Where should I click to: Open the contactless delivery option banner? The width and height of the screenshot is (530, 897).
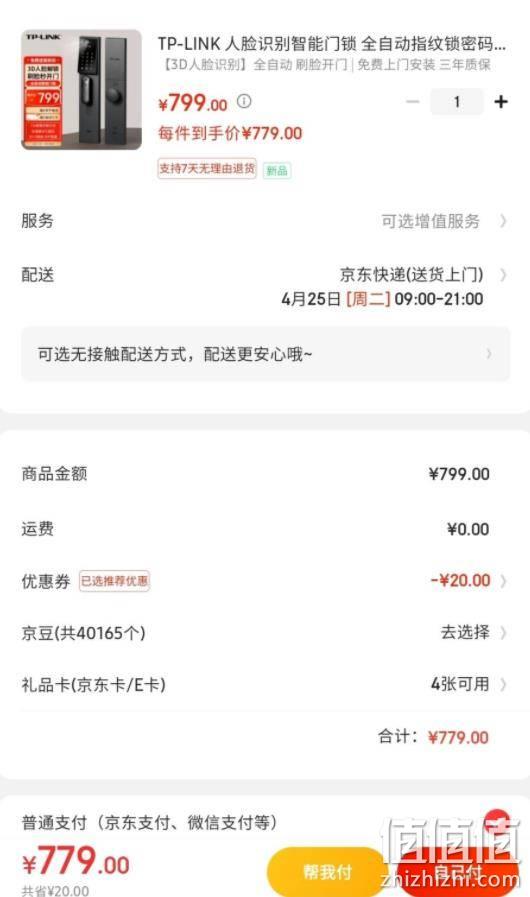tap(266, 354)
